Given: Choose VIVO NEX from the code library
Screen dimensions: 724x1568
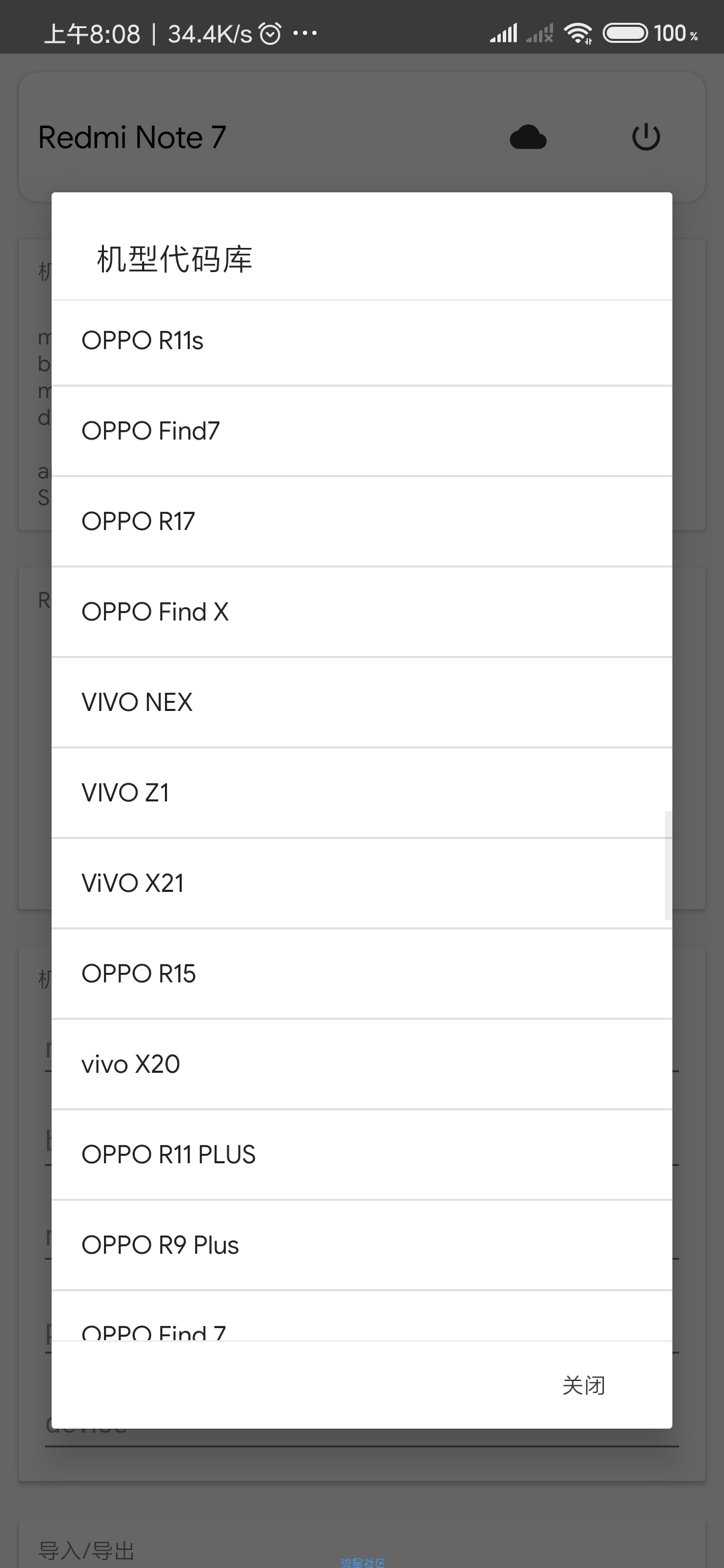Looking at the screenshot, I should 362,702.
